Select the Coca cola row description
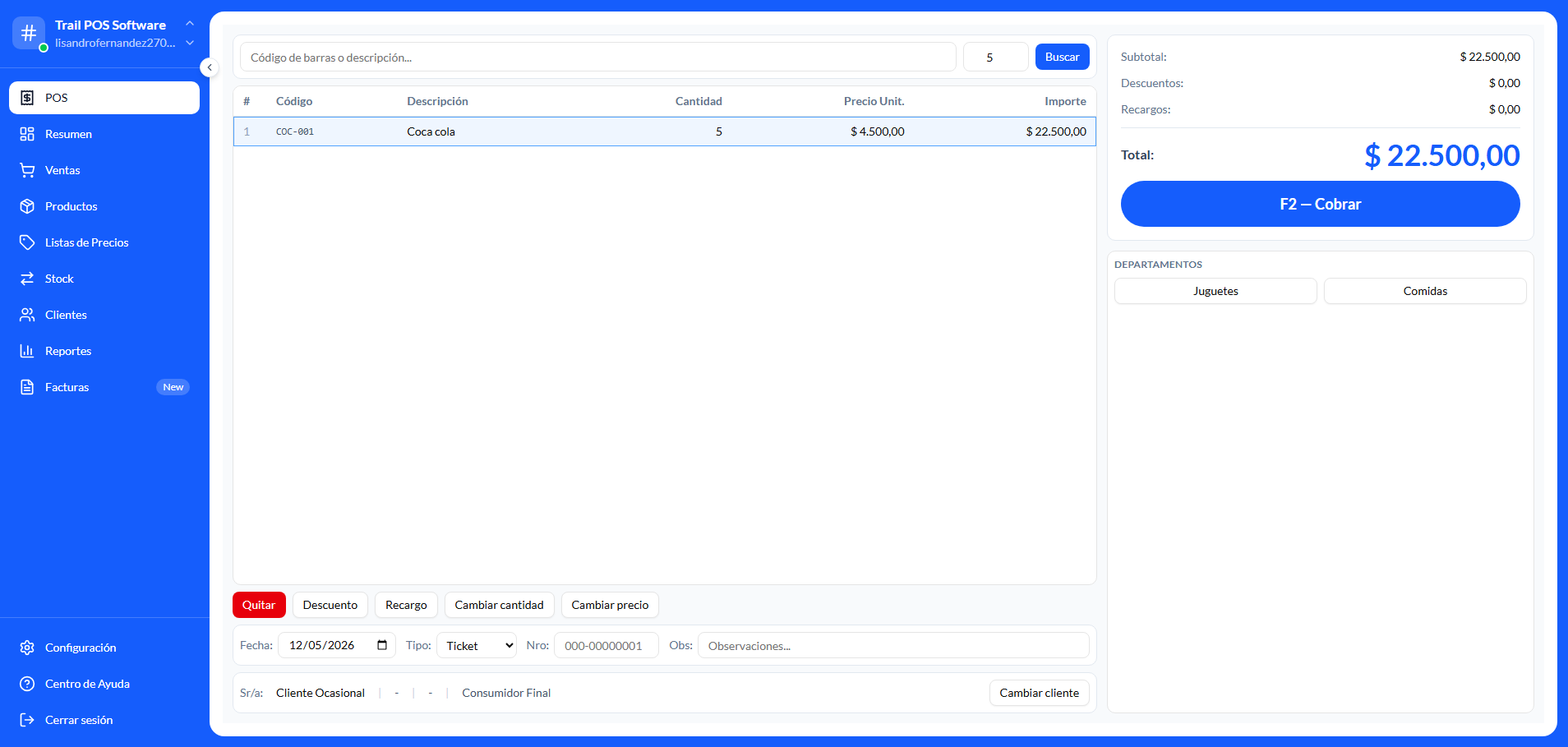Image resolution: width=1568 pixels, height=747 pixels. [431, 131]
